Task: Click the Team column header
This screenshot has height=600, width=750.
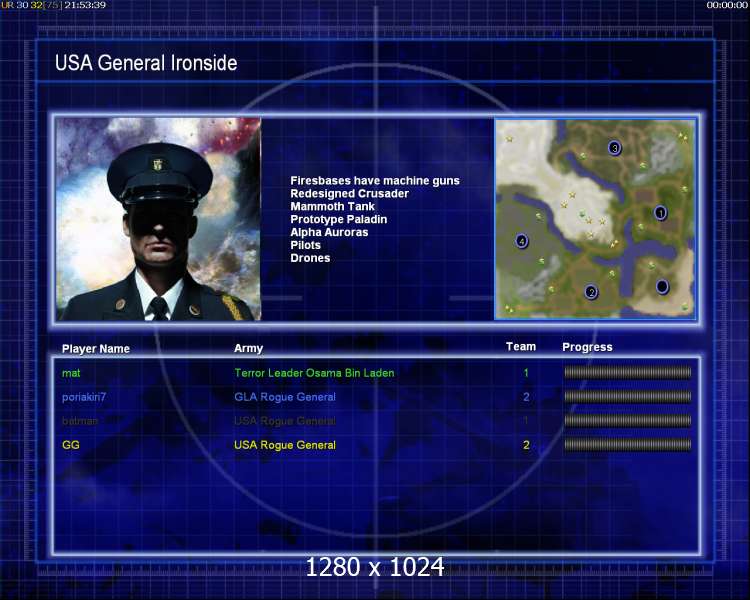Action: coord(521,347)
